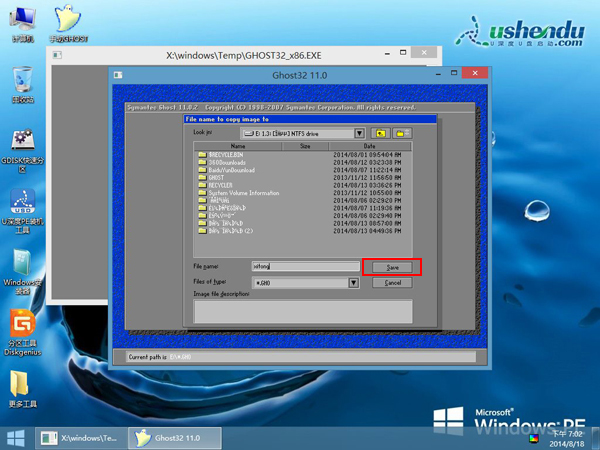The height and width of the screenshot is (450, 600).
Task: Open the 更多工具 folder desktop icon
Action: point(23,389)
